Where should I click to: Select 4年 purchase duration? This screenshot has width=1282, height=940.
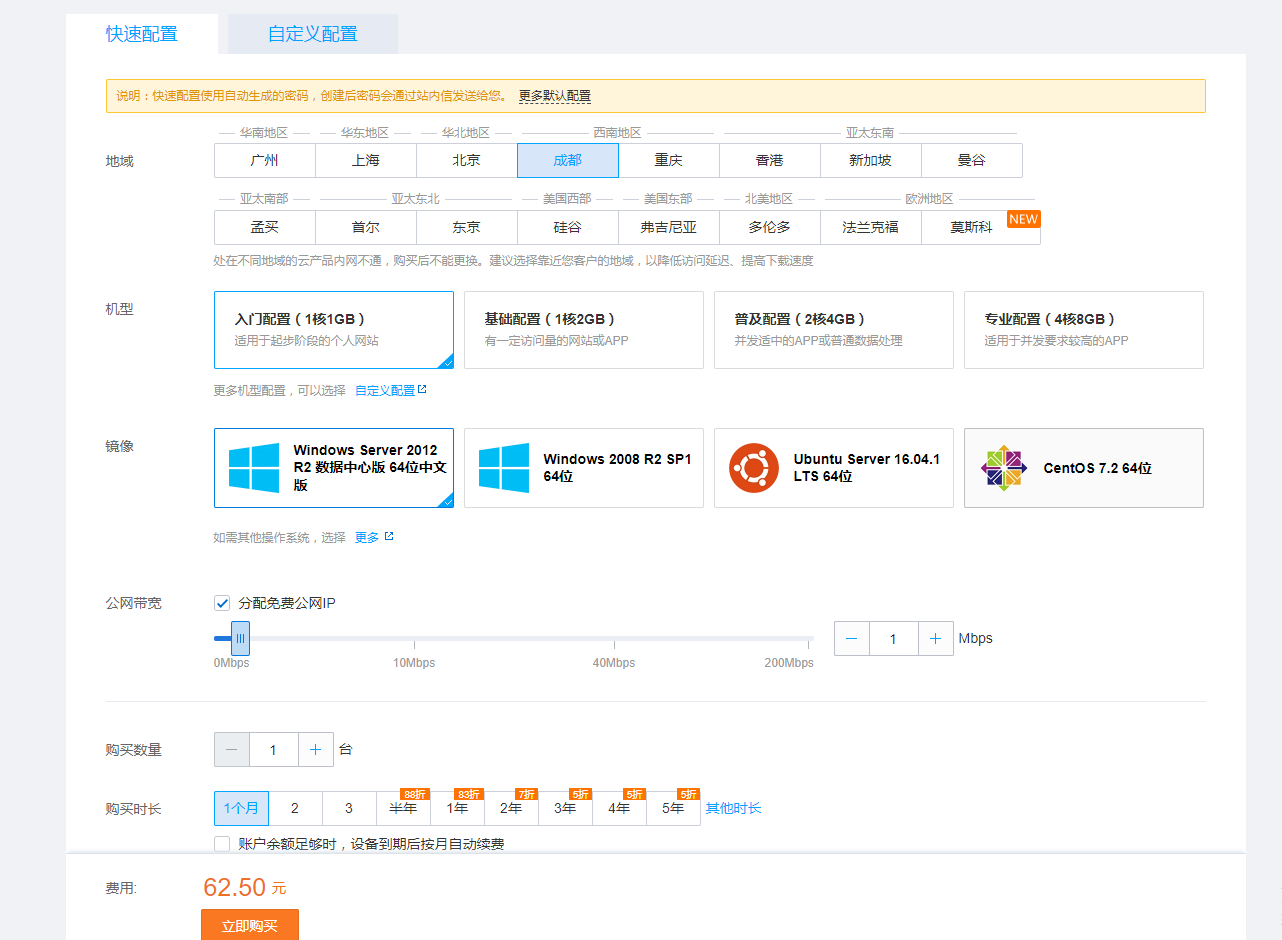coord(619,808)
